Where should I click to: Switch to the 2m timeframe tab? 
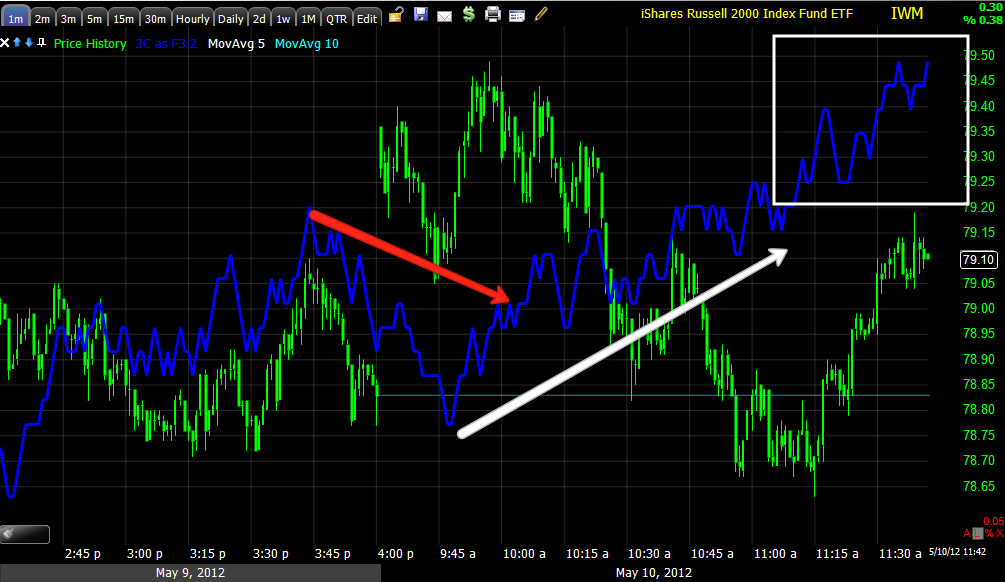click(42, 18)
